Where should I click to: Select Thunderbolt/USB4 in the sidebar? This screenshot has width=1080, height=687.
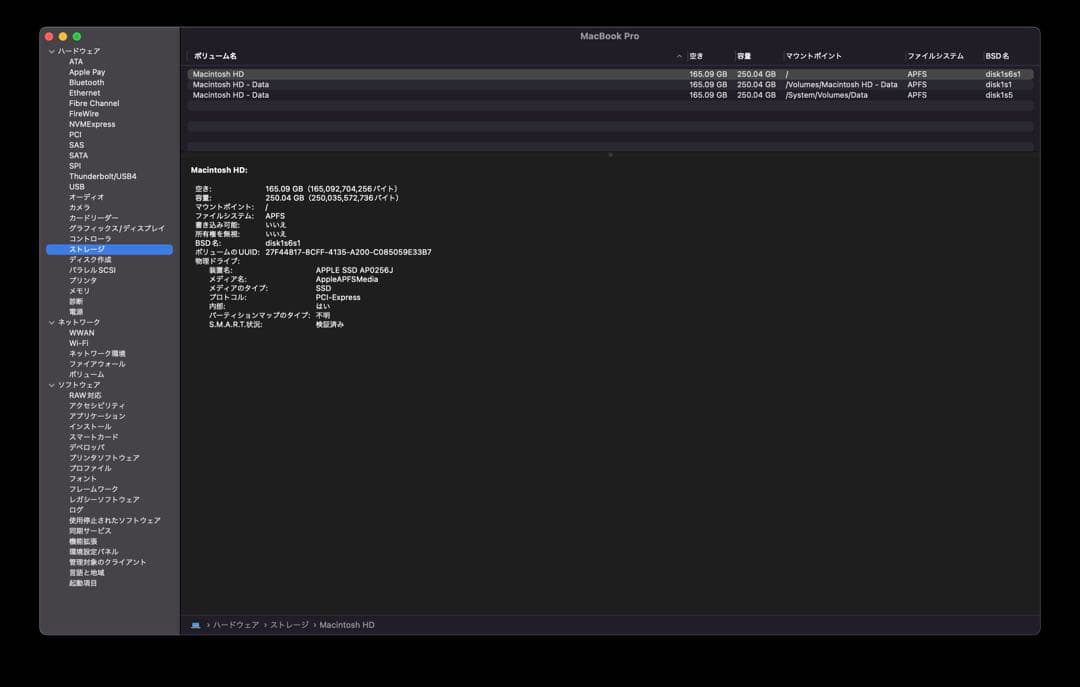(102, 176)
